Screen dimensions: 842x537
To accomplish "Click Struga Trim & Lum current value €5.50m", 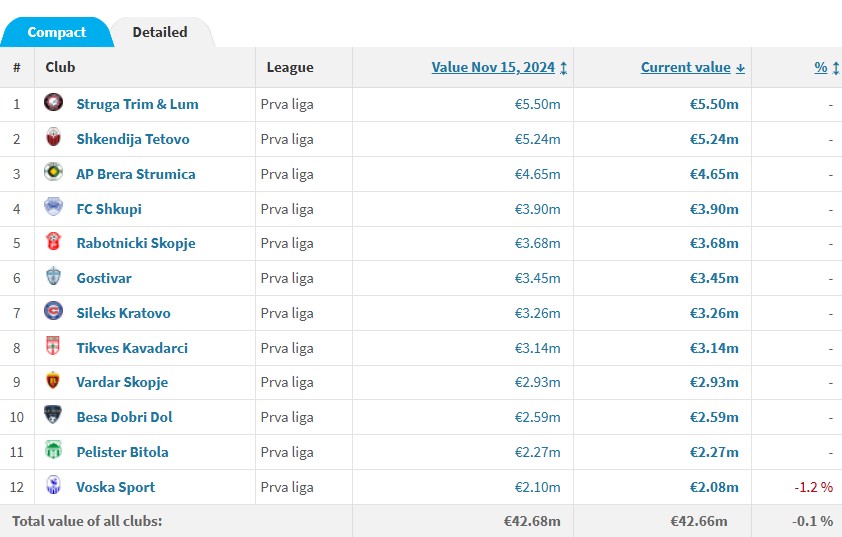I will point(714,104).
